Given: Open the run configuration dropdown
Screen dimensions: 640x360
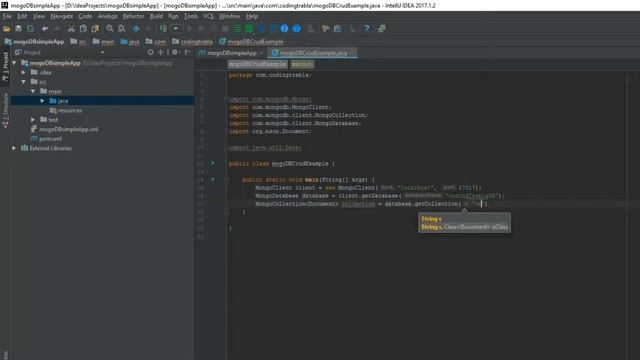Looking at the screenshot, I should 176,29.
